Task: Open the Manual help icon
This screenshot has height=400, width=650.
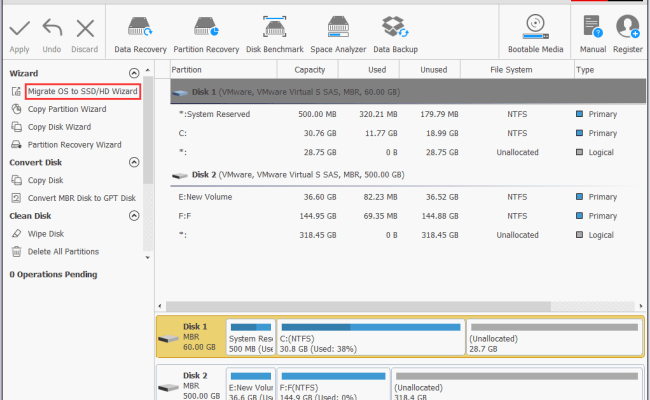Action: 592,27
